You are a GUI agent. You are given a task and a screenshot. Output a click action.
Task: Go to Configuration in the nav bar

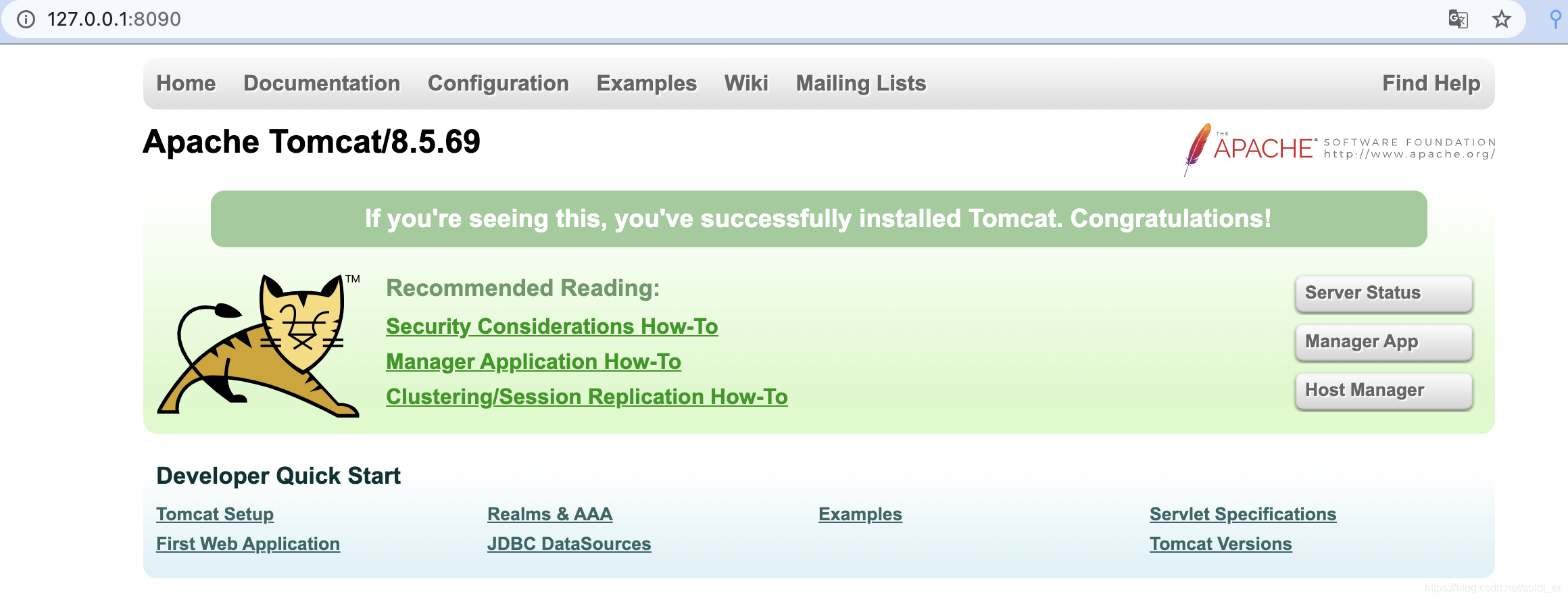498,83
